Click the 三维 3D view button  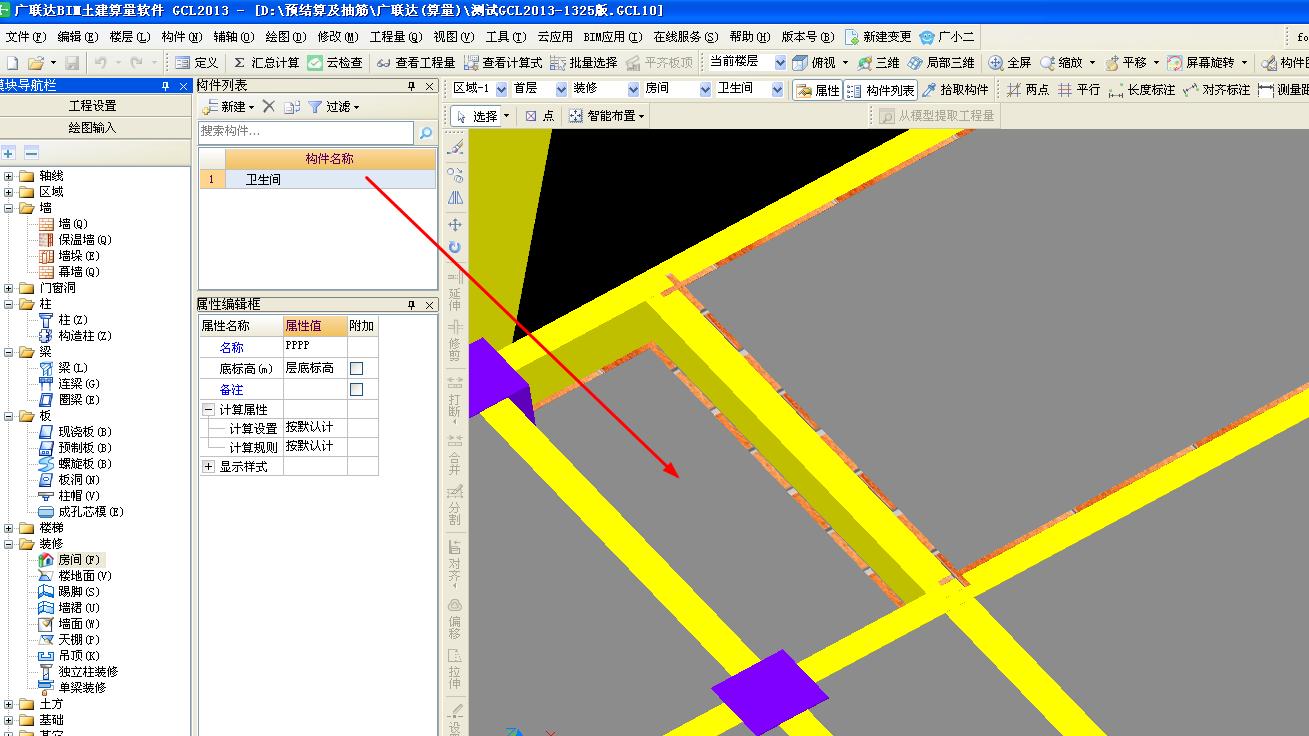879,63
